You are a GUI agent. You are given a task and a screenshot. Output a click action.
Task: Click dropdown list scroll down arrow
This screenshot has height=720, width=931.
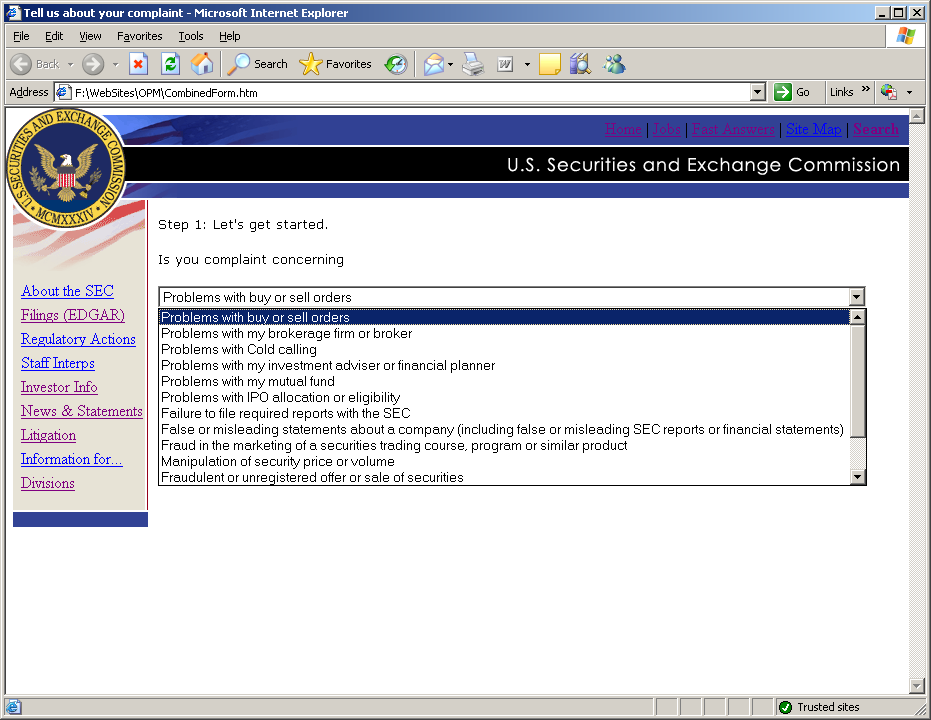coord(857,477)
